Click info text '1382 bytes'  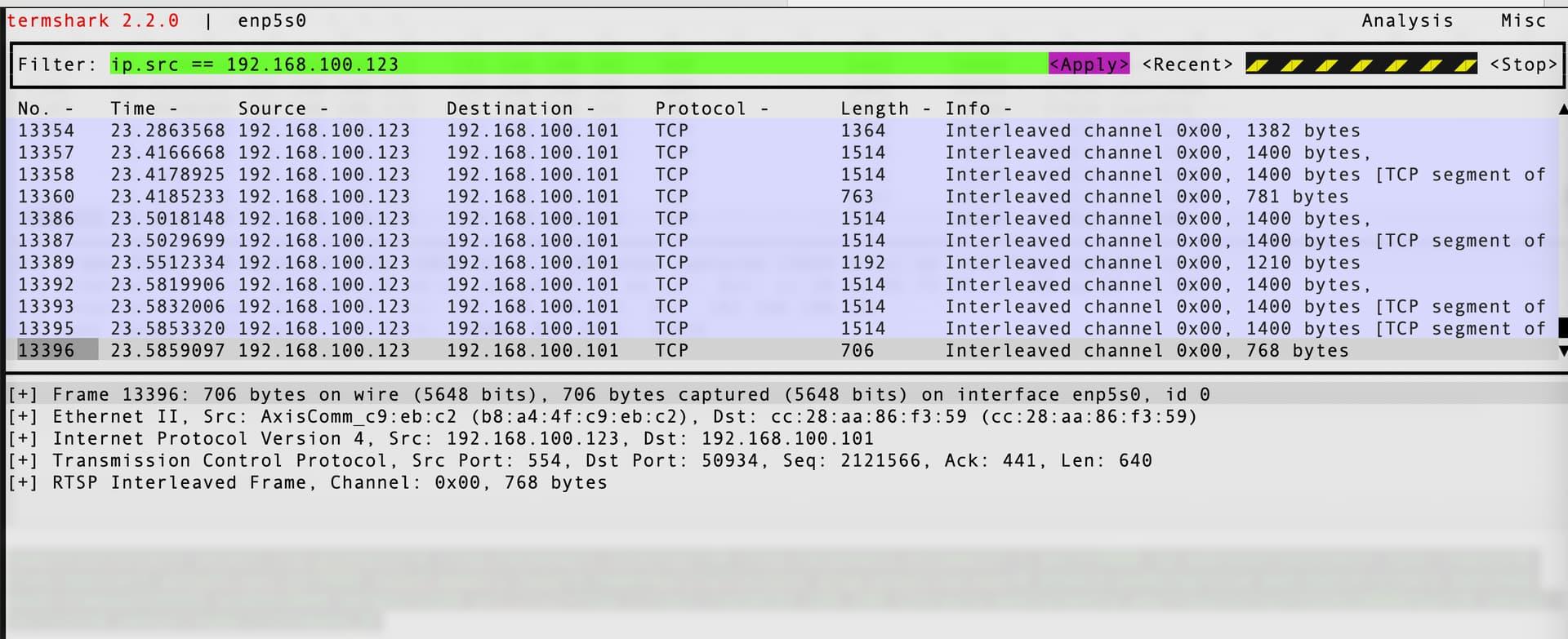point(1303,131)
